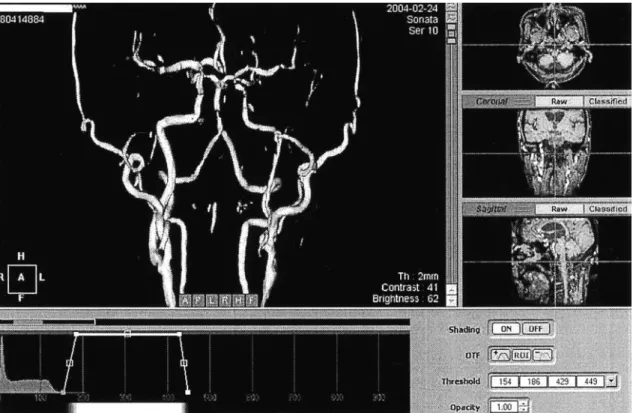Select the OTF curve top-left control point

coord(76,334)
